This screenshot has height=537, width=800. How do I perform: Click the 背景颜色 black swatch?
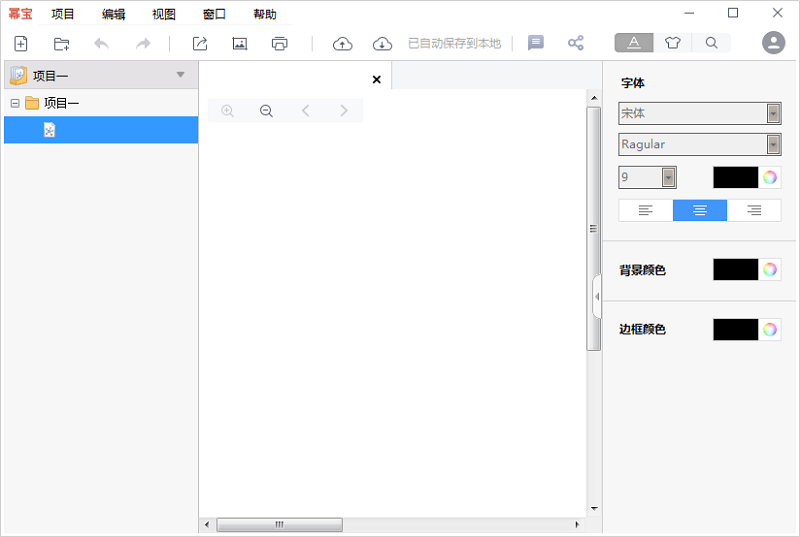[x=735, y=269]
